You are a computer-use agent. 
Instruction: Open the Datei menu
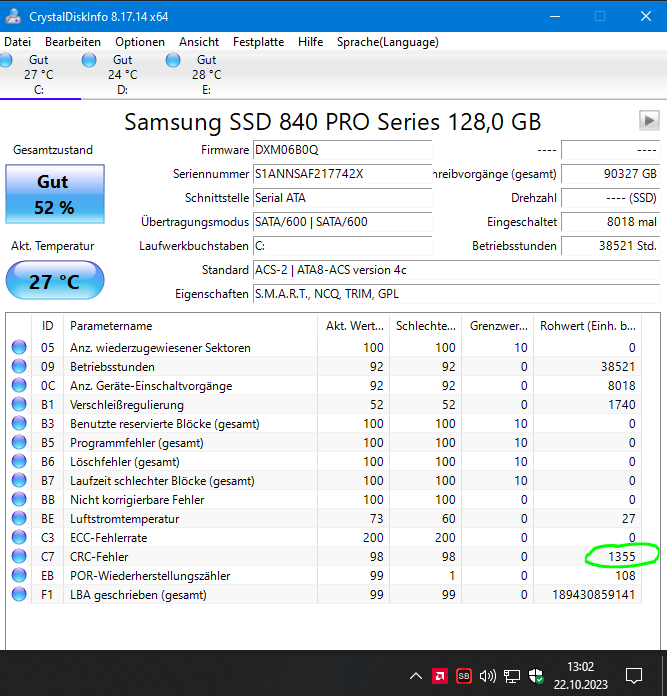click(17, 42)
